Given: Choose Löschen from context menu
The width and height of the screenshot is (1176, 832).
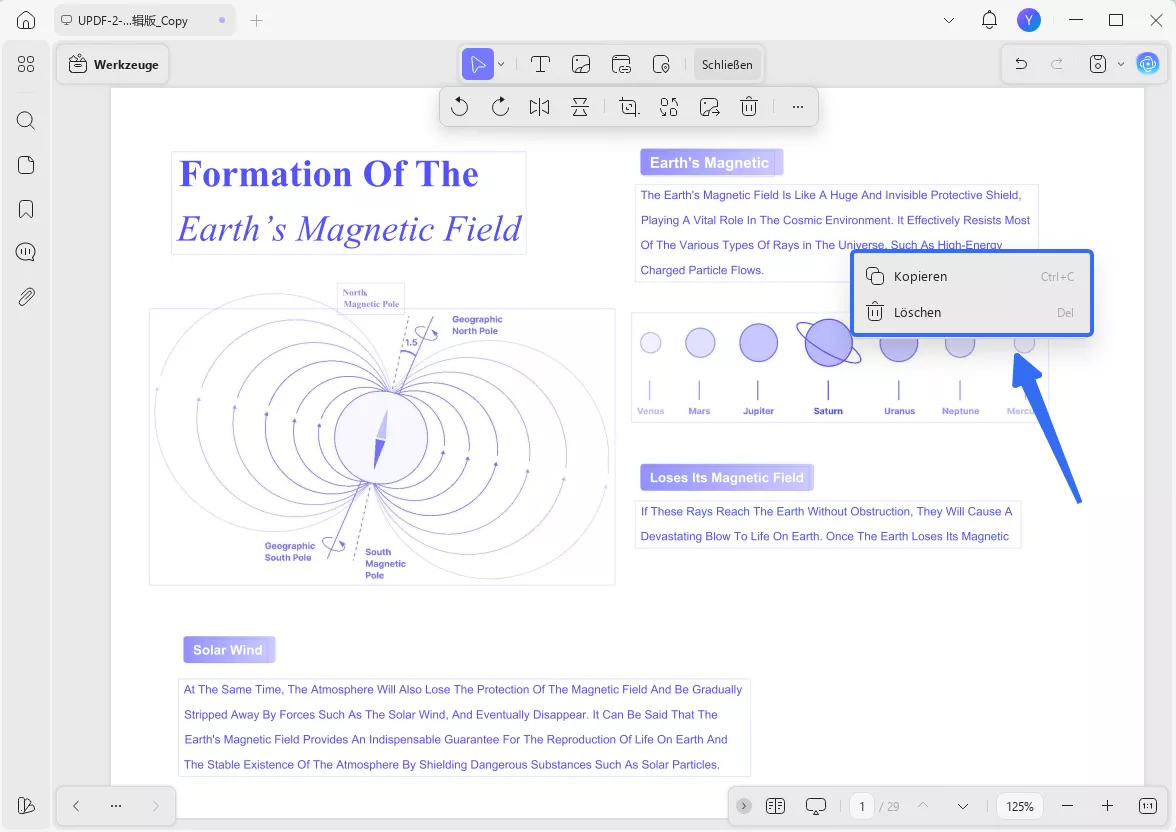Looking at the screenshot, I should 971,312.
